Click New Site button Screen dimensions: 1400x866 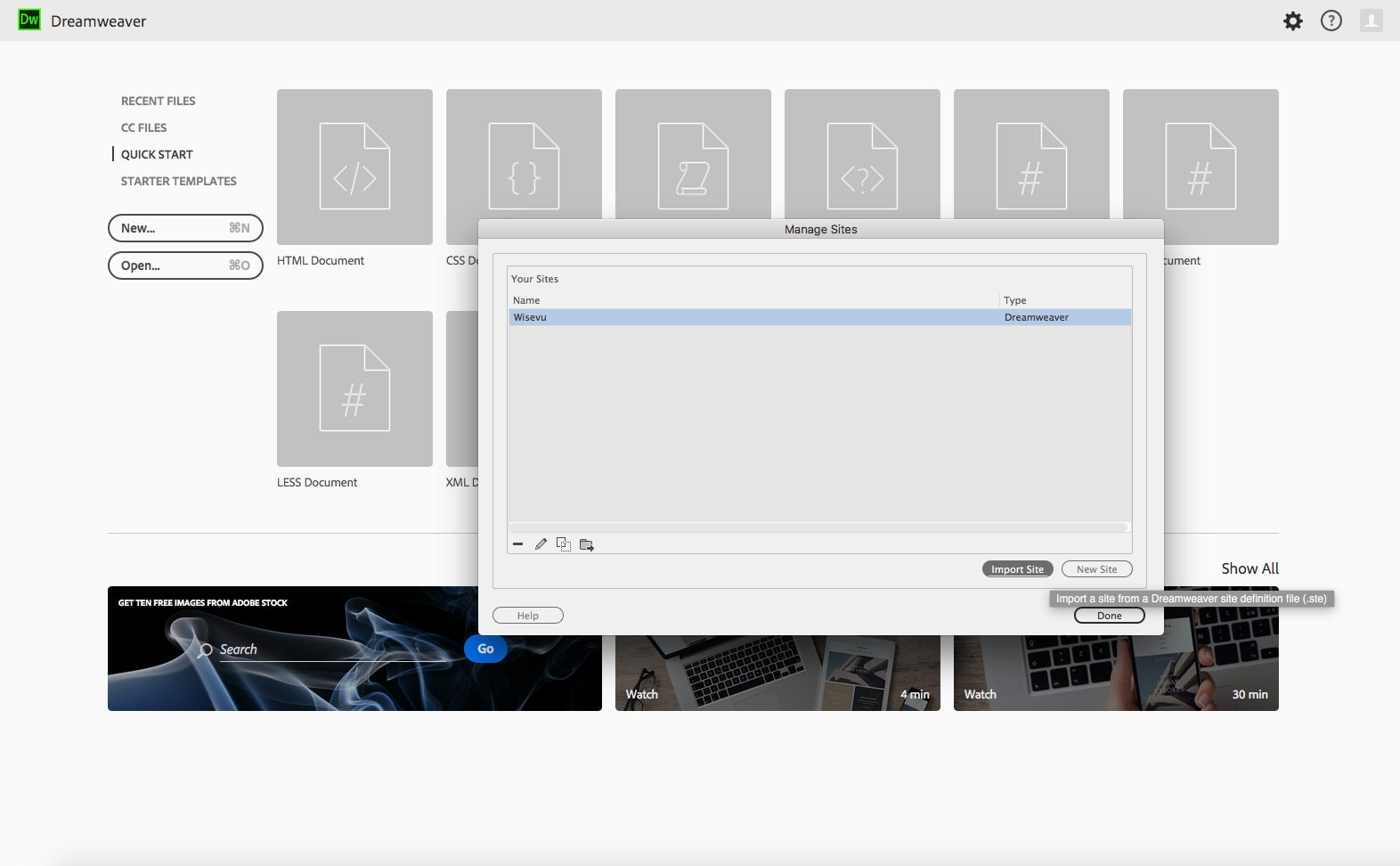(1096, 569)
